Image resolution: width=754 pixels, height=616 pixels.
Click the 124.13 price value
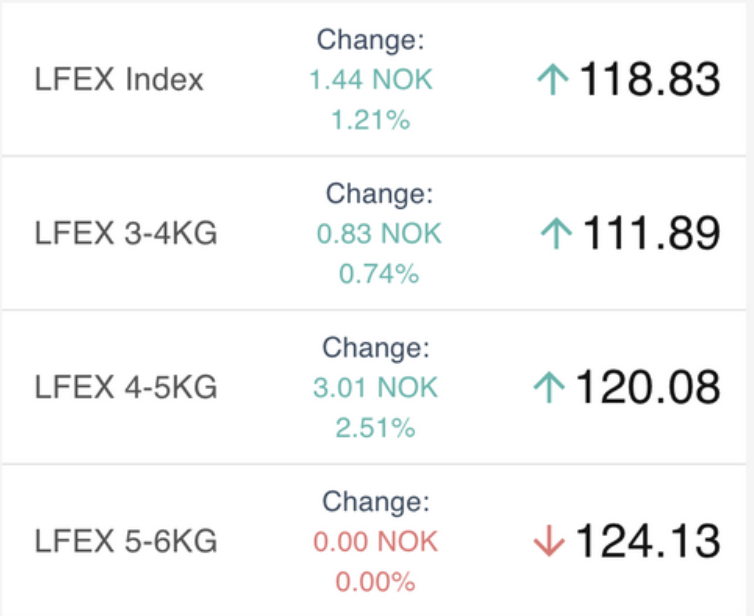[648, 541]
